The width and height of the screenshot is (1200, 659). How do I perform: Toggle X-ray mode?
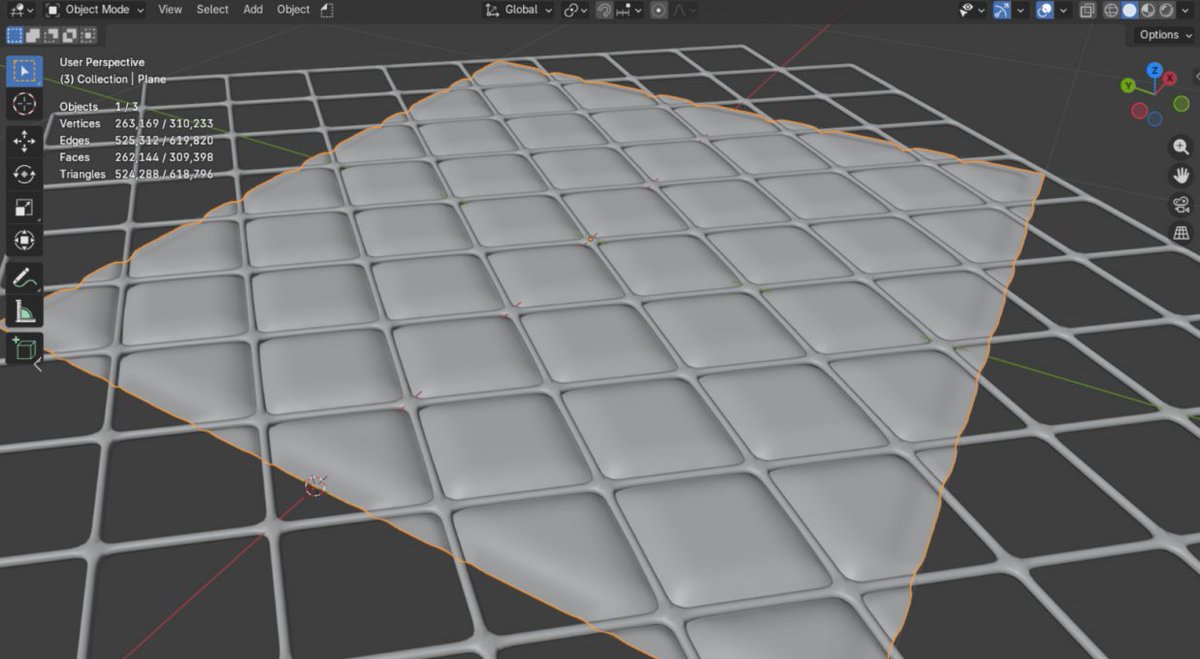1088,10
